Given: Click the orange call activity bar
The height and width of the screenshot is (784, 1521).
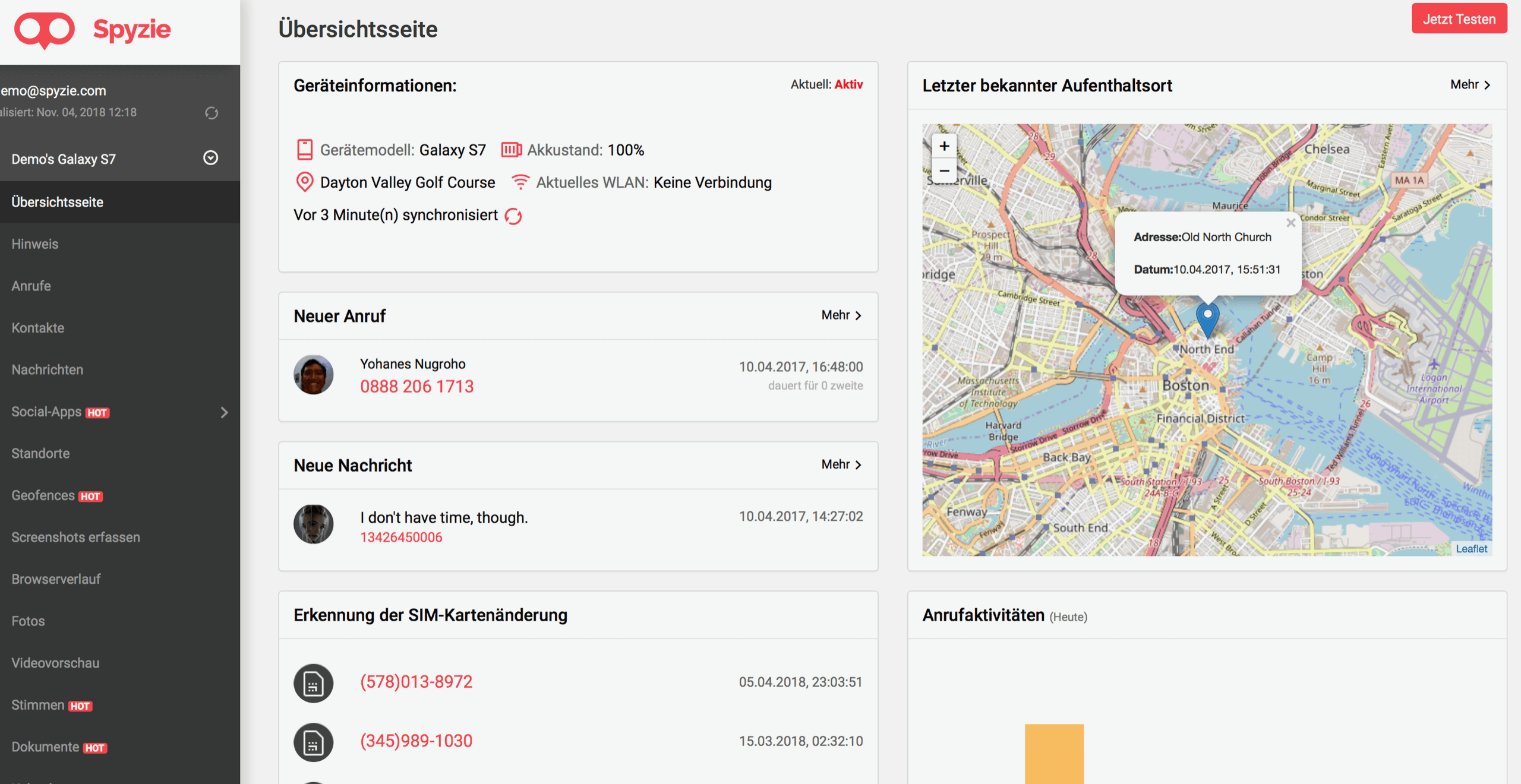Looking at the screenshot, I should (x=1054, y=754).
